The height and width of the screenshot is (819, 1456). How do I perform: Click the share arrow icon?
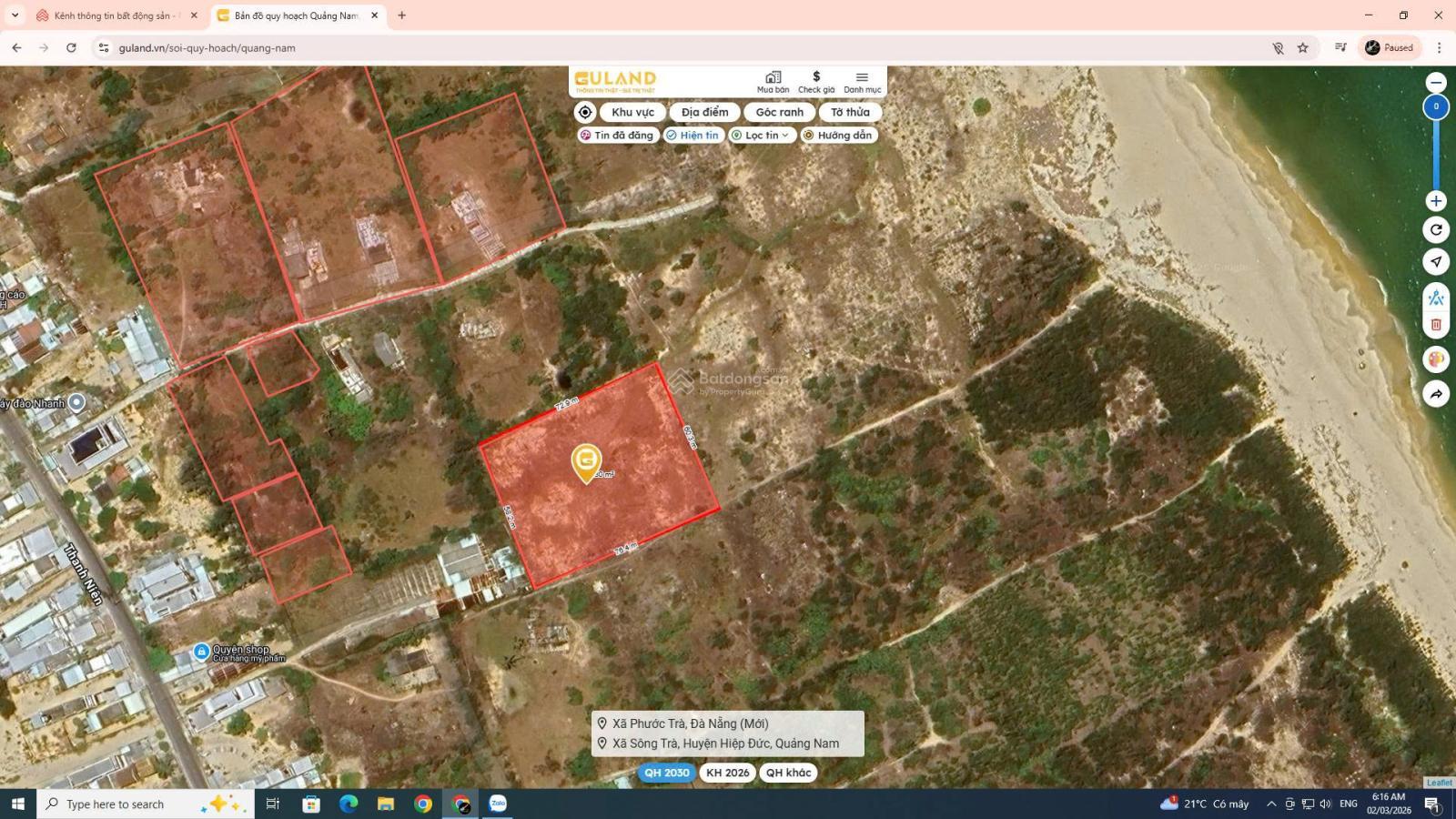click(x=1436, y=394)
